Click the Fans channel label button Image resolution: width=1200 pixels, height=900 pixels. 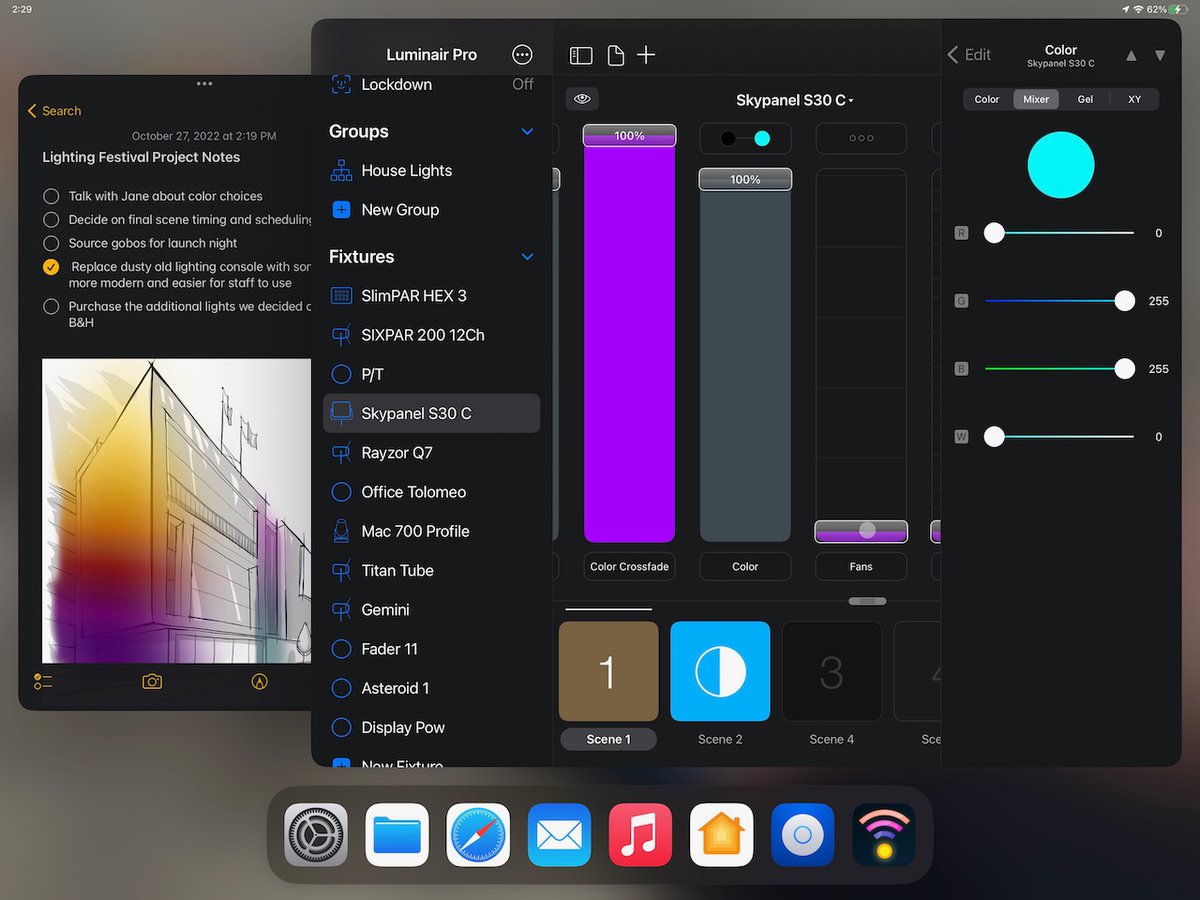pos(861,566)
